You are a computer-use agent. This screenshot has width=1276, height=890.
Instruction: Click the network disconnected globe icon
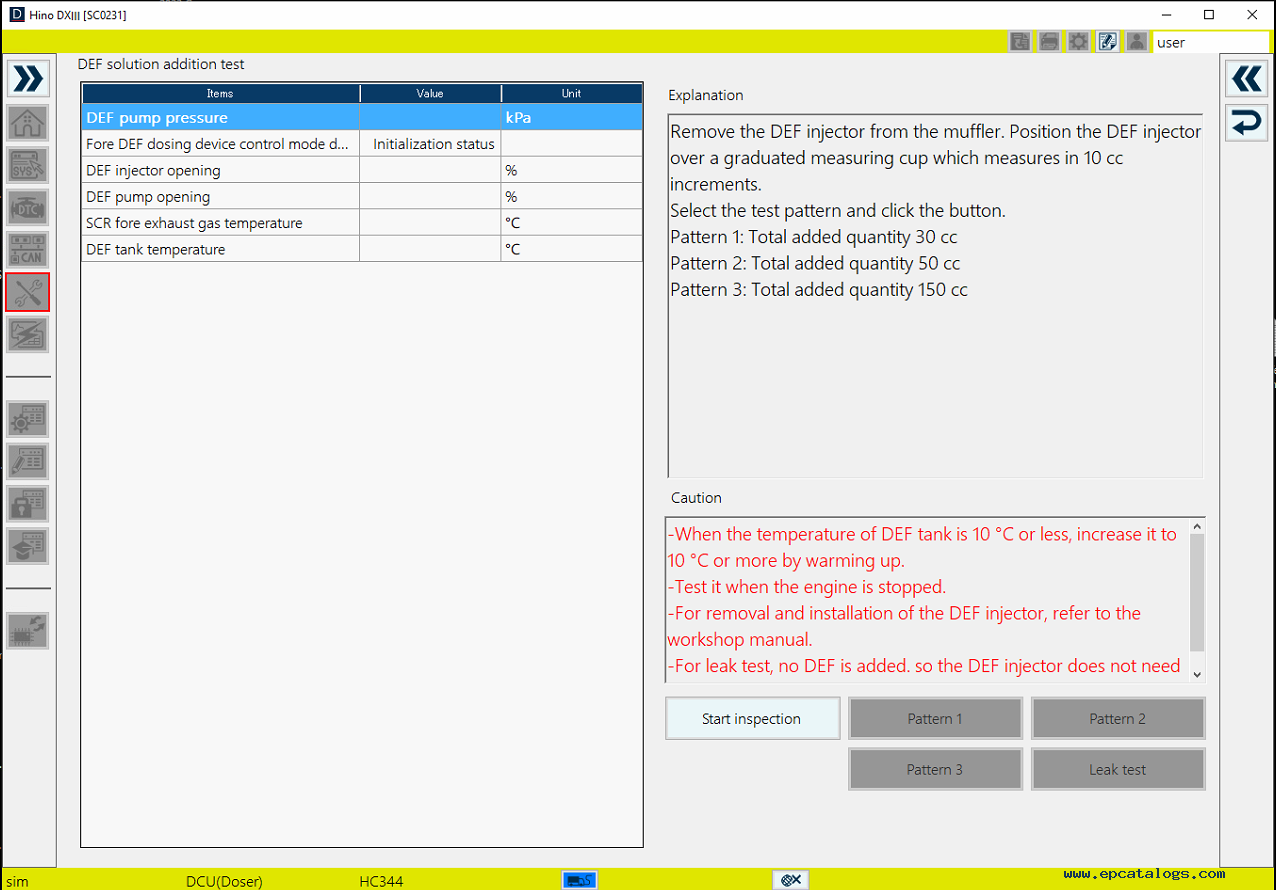pyautogui.click(x=790, y=880)
